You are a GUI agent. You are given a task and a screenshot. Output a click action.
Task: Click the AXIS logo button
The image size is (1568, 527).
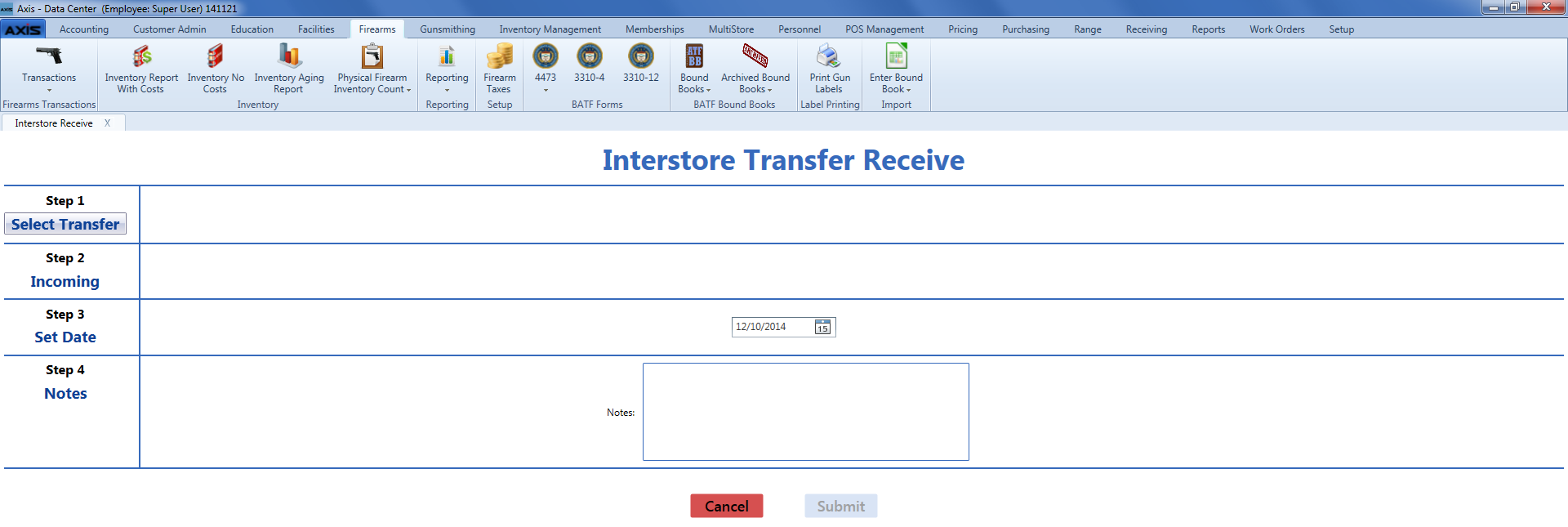click(23, 29)
